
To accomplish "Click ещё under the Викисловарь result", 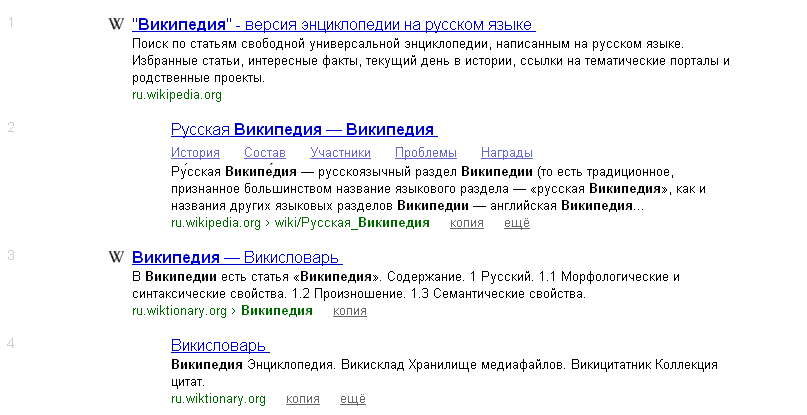I will pos(353,399).
